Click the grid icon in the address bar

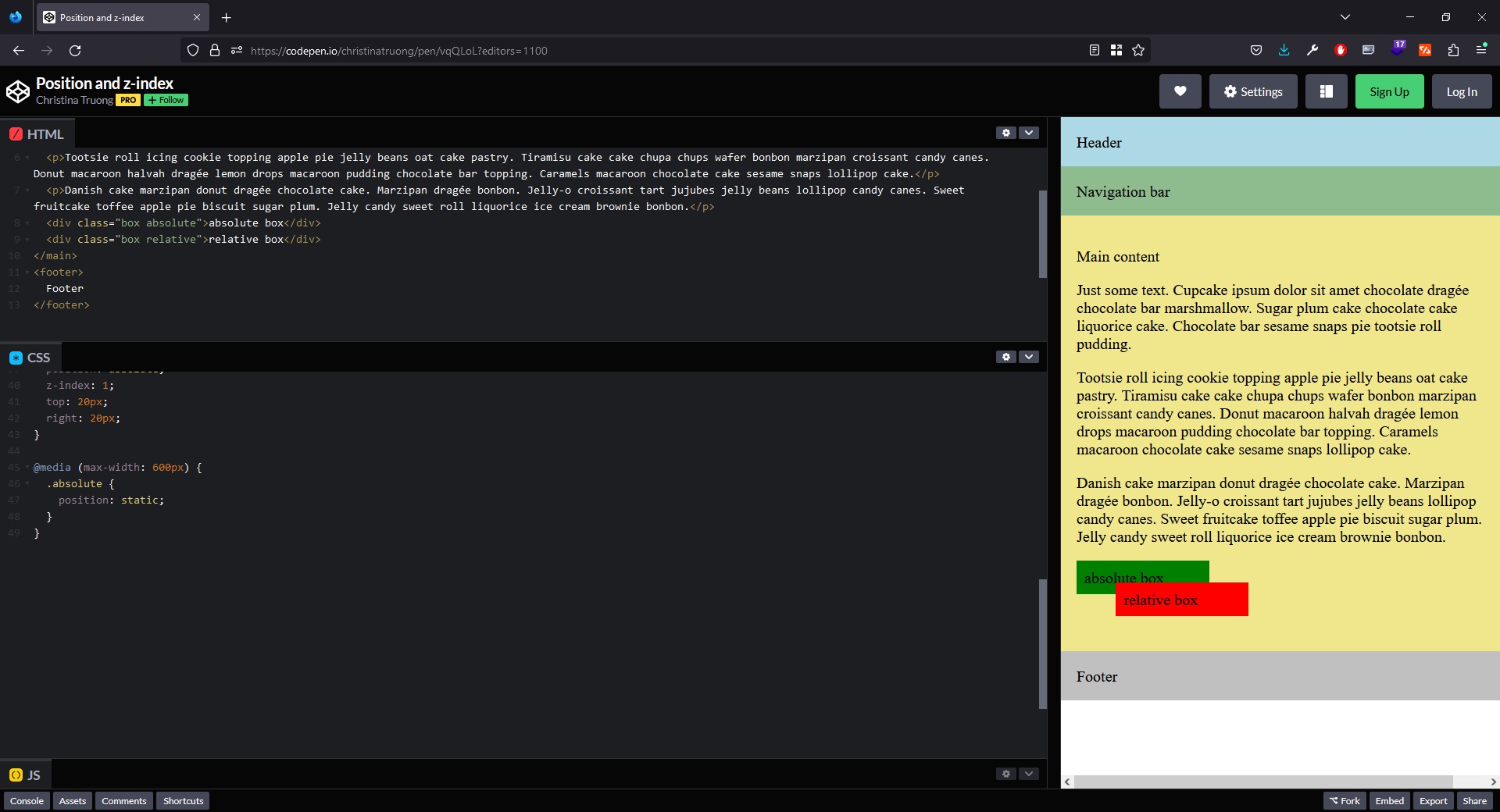1116,51
